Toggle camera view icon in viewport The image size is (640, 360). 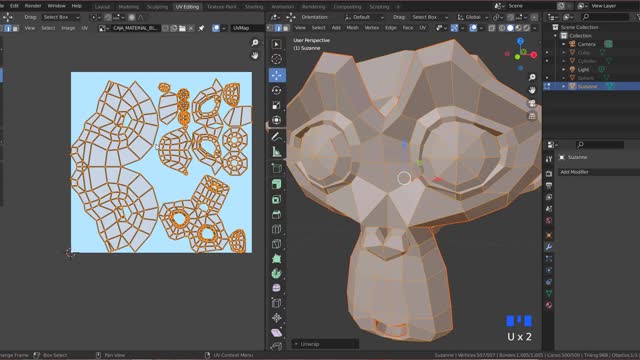(532, 103)
